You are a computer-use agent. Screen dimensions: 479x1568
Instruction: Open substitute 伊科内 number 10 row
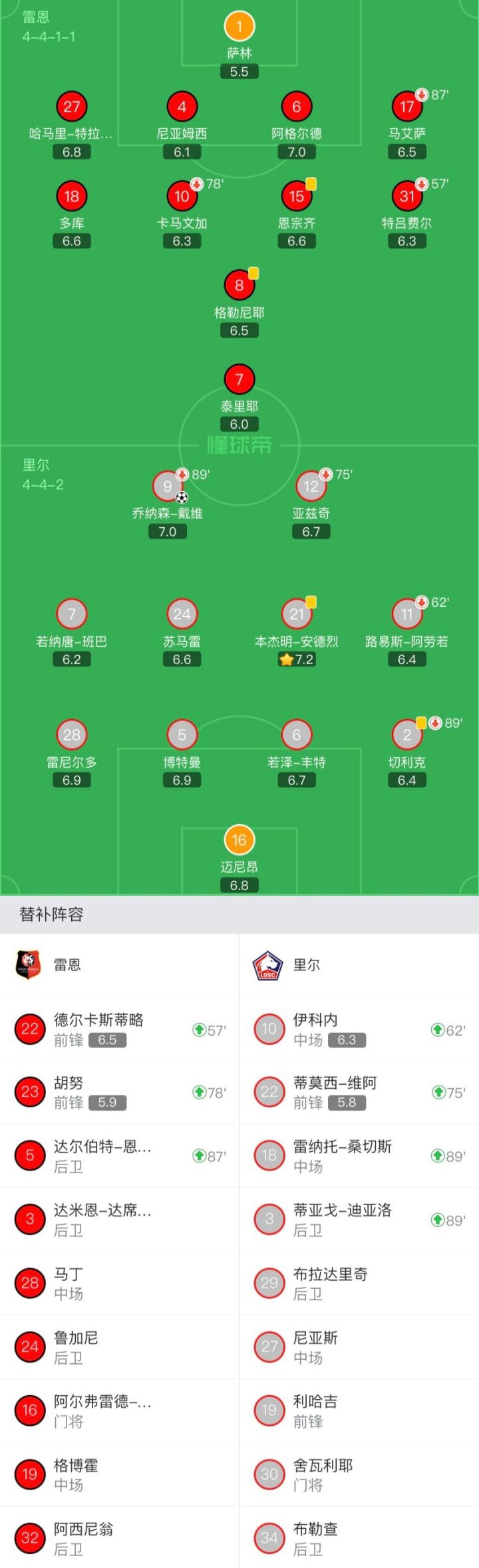pos(359,1029)
